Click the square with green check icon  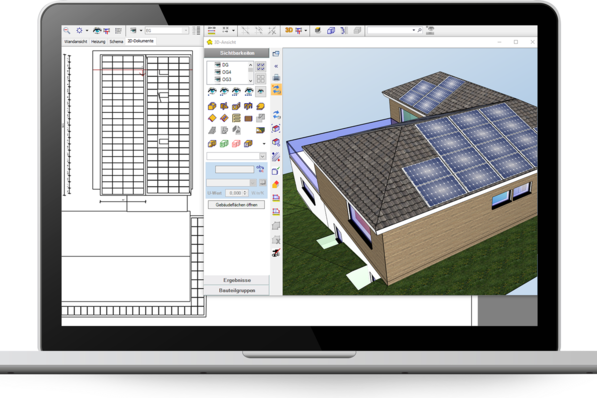coord(276,170)
